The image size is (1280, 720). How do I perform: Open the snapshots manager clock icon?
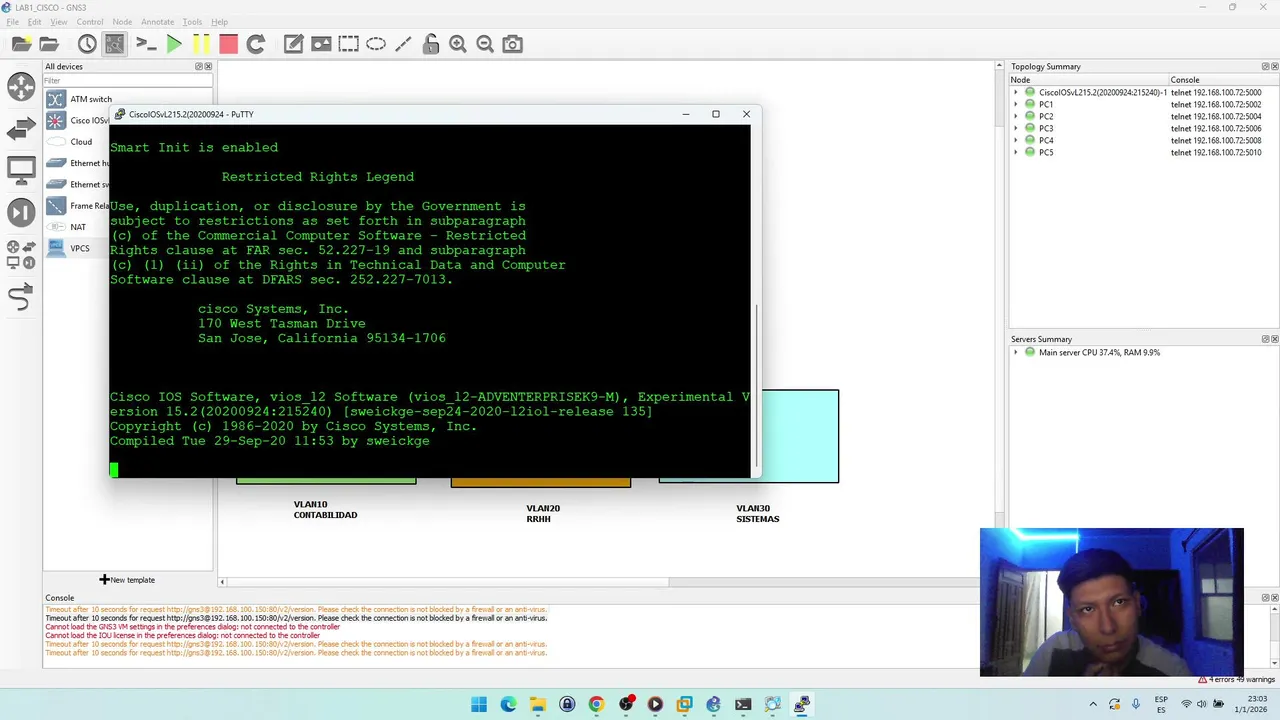(x=87, y=44)
